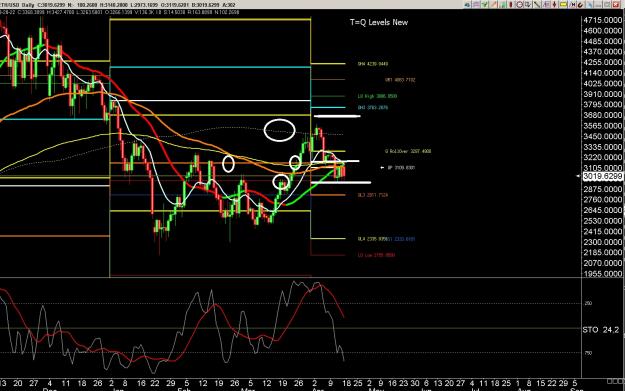The height and width of the screenshot is (391, 625).
Task: Click the 2300.0000 price axis label
Action: (602, 242)
